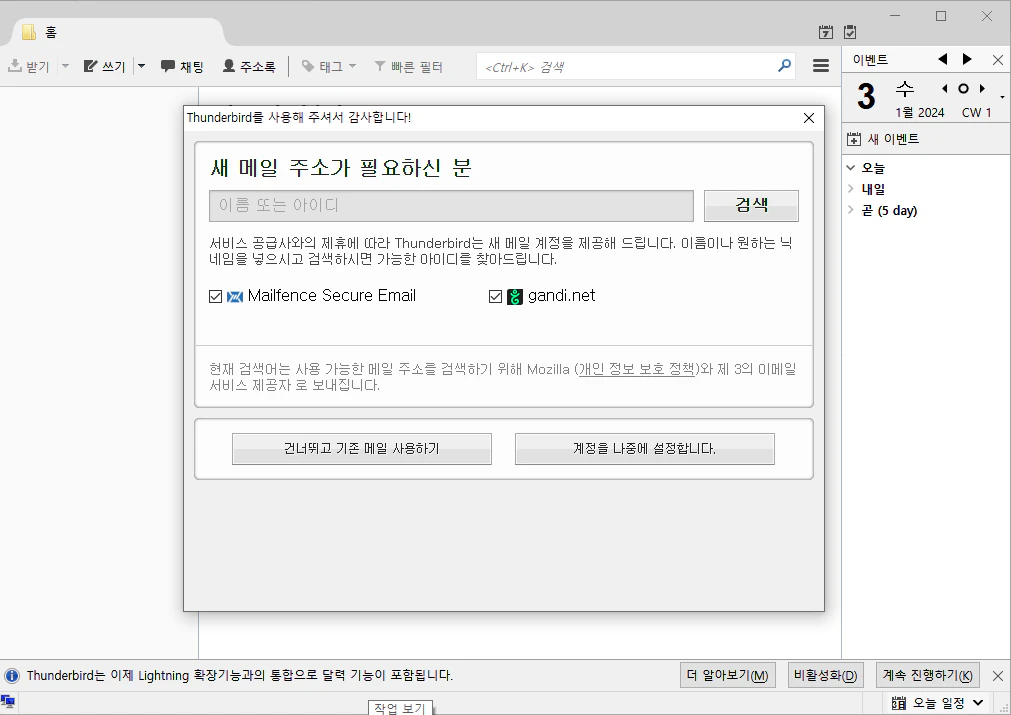Click the info icon in notification bar
Screen dimensions: 1011x715
click(x=12, y=676)
